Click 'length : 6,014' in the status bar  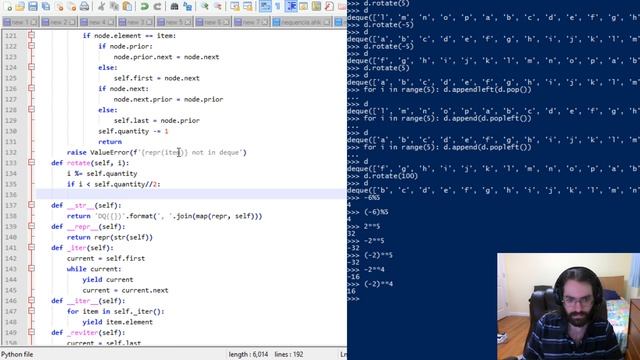click(x=248, y=354)
